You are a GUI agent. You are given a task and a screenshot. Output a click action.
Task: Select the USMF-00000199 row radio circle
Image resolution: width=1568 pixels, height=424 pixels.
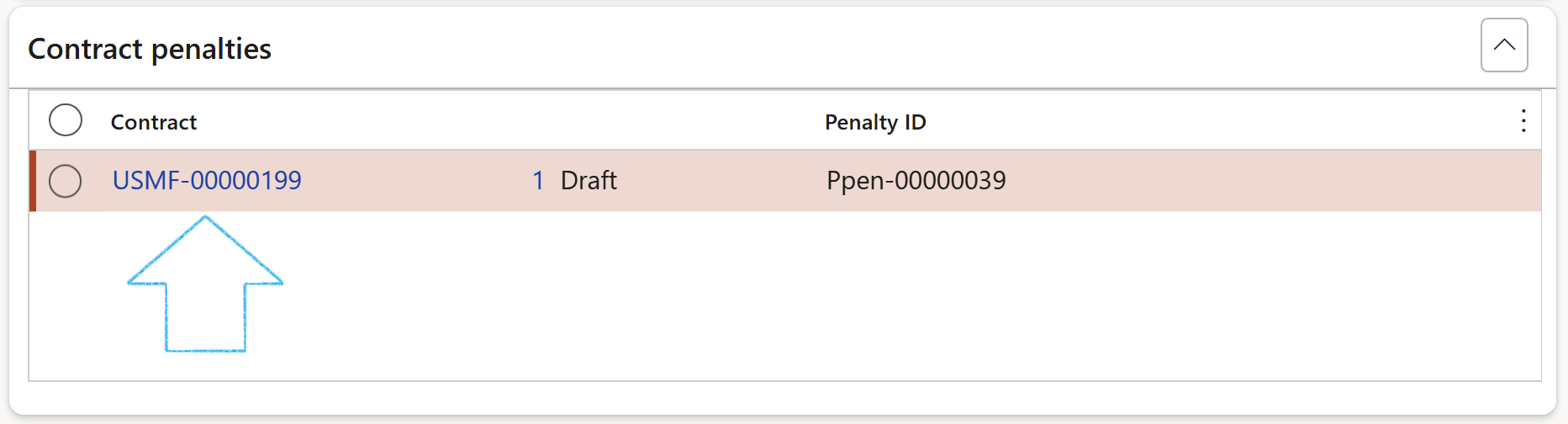(x=66, y=181)
